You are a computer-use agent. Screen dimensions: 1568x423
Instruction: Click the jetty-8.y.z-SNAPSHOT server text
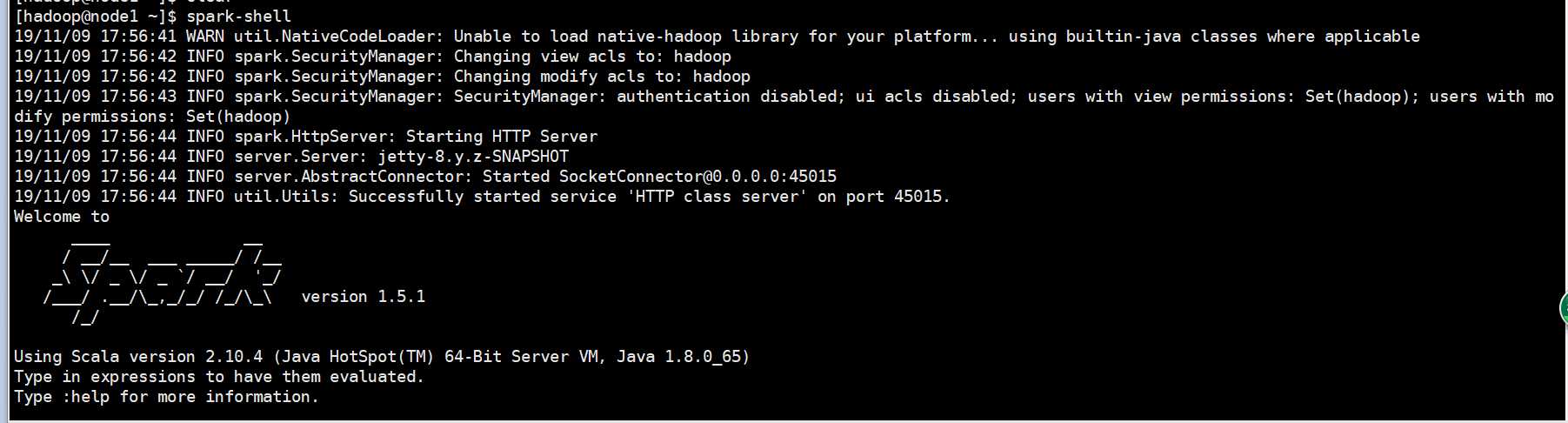click(x=473, y=157)
